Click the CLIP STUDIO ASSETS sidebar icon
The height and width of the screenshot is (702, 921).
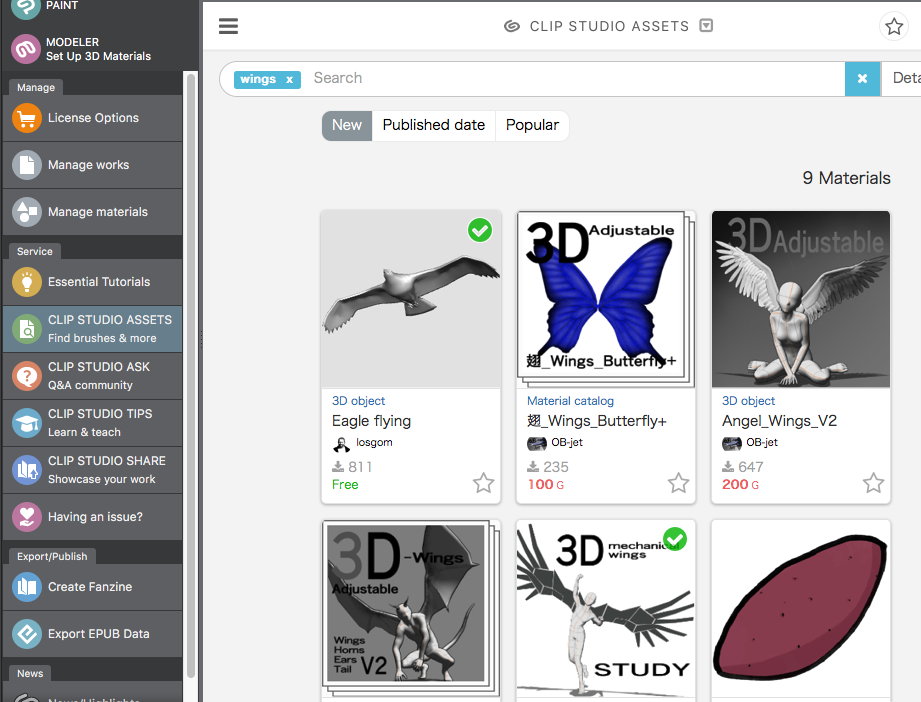(26, 329)
